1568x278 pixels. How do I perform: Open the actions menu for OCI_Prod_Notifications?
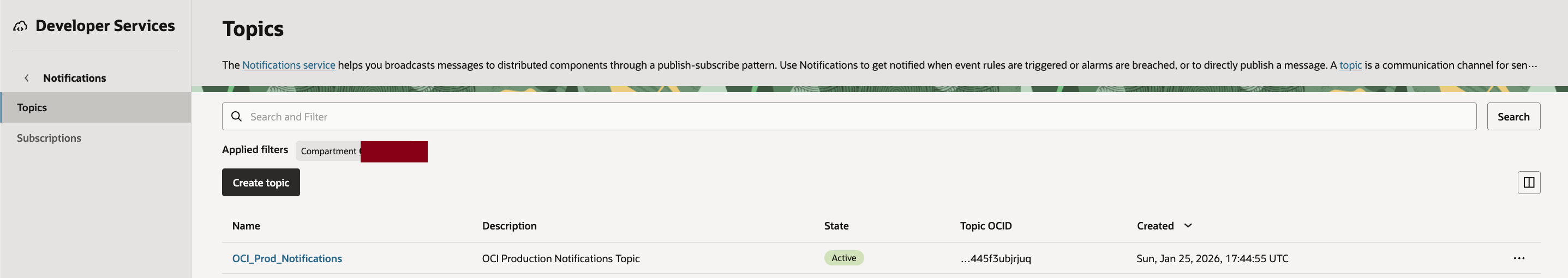point(1519,258)
